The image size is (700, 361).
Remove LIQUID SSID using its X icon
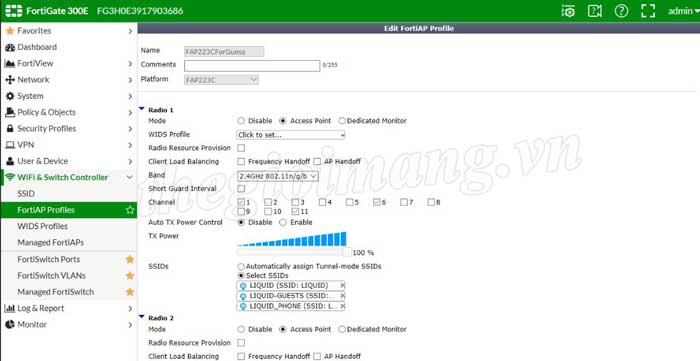(342, 285)
